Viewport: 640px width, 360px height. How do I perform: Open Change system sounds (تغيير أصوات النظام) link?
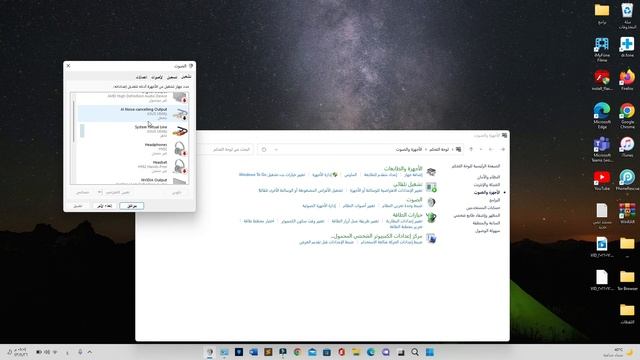359,206
